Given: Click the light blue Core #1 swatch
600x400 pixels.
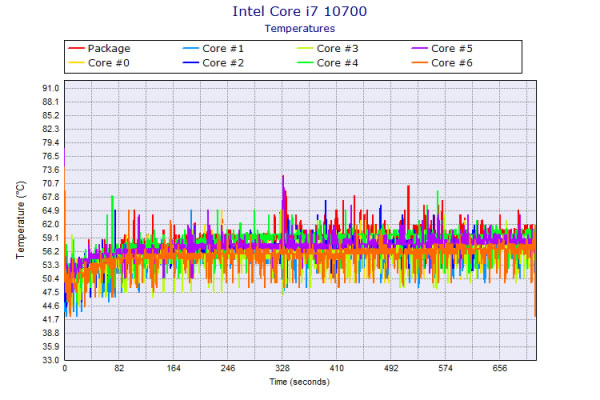Looking at the screenshot, I should [x=191, y=48].
